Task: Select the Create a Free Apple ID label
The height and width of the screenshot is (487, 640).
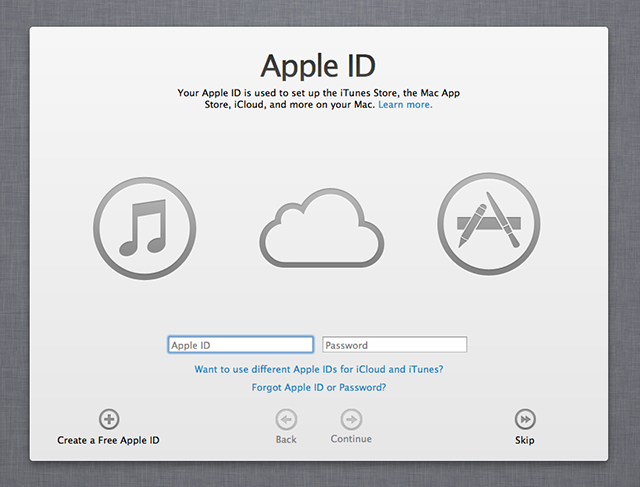Action: tap(108, 440)
